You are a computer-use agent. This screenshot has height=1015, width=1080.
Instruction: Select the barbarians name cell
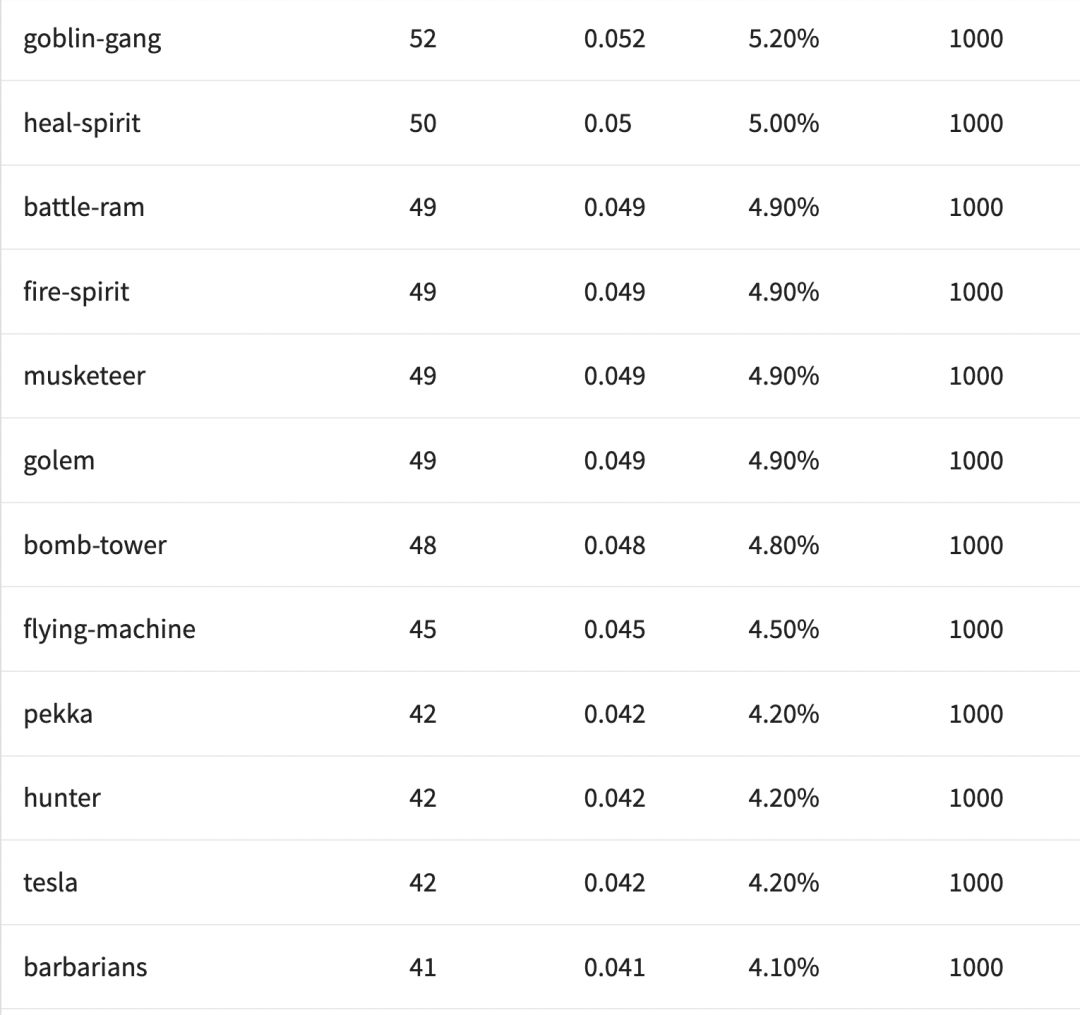pyautogui.click(x=85, y=967)
